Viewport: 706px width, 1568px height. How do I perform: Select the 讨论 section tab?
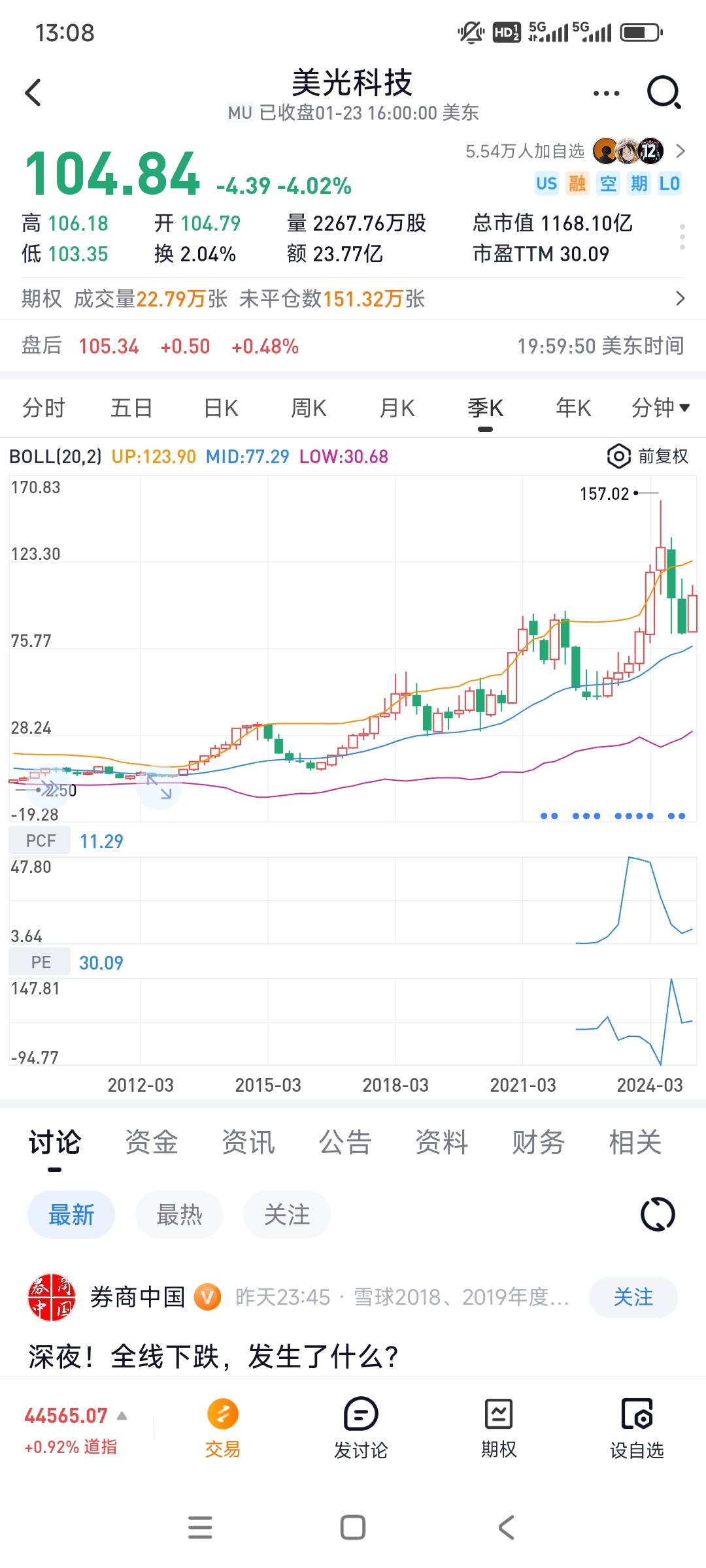(x=55, y=1143)
